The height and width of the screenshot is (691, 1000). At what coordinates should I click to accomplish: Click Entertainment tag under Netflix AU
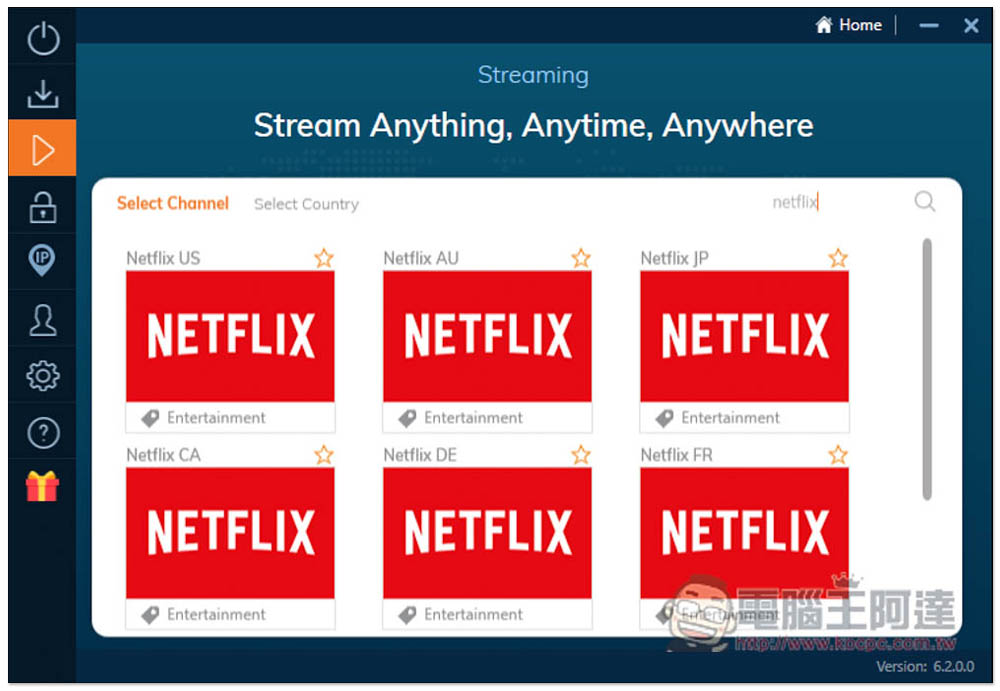pos(461,418)
